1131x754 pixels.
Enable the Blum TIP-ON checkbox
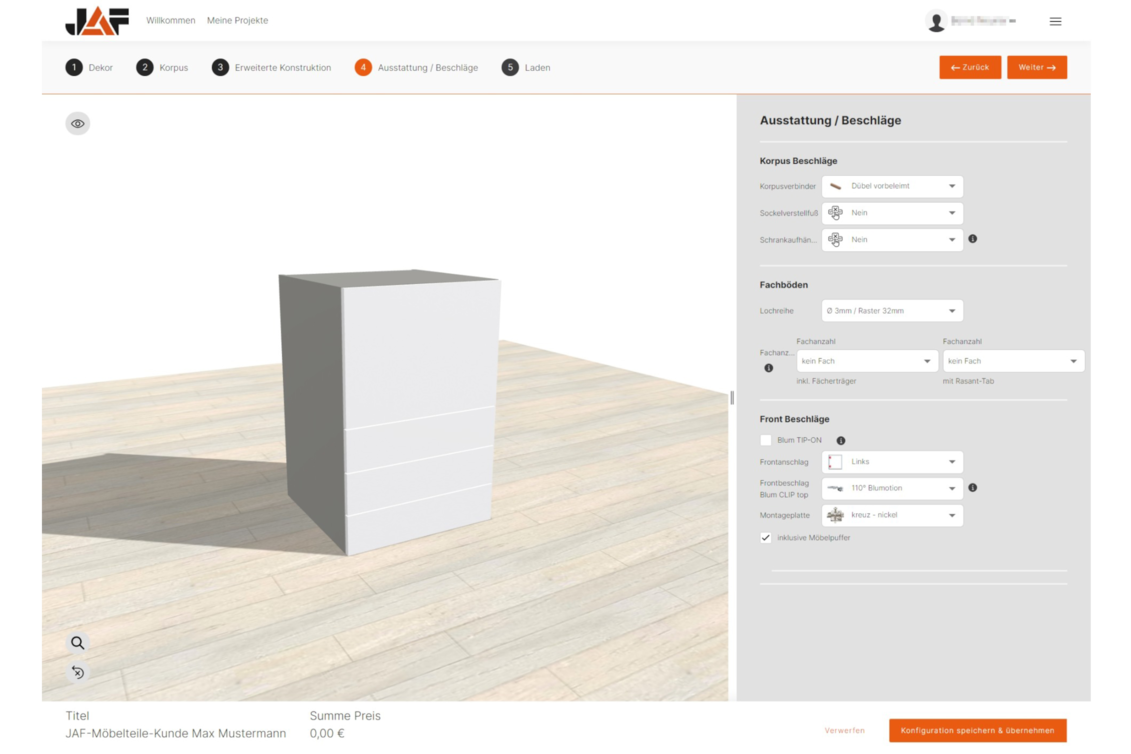click(766, 440)
